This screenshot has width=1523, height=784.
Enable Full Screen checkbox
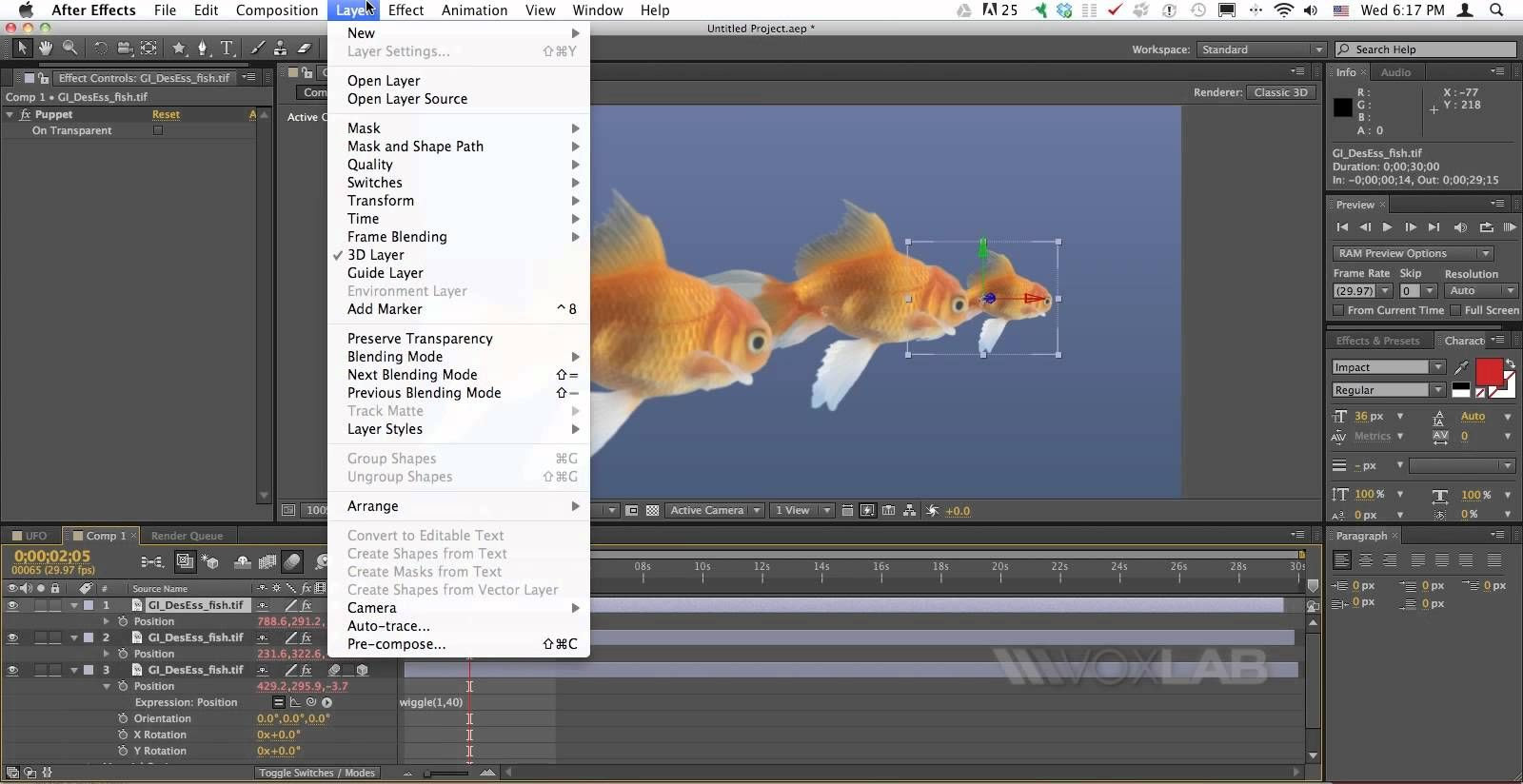(x=1455, y=310)
